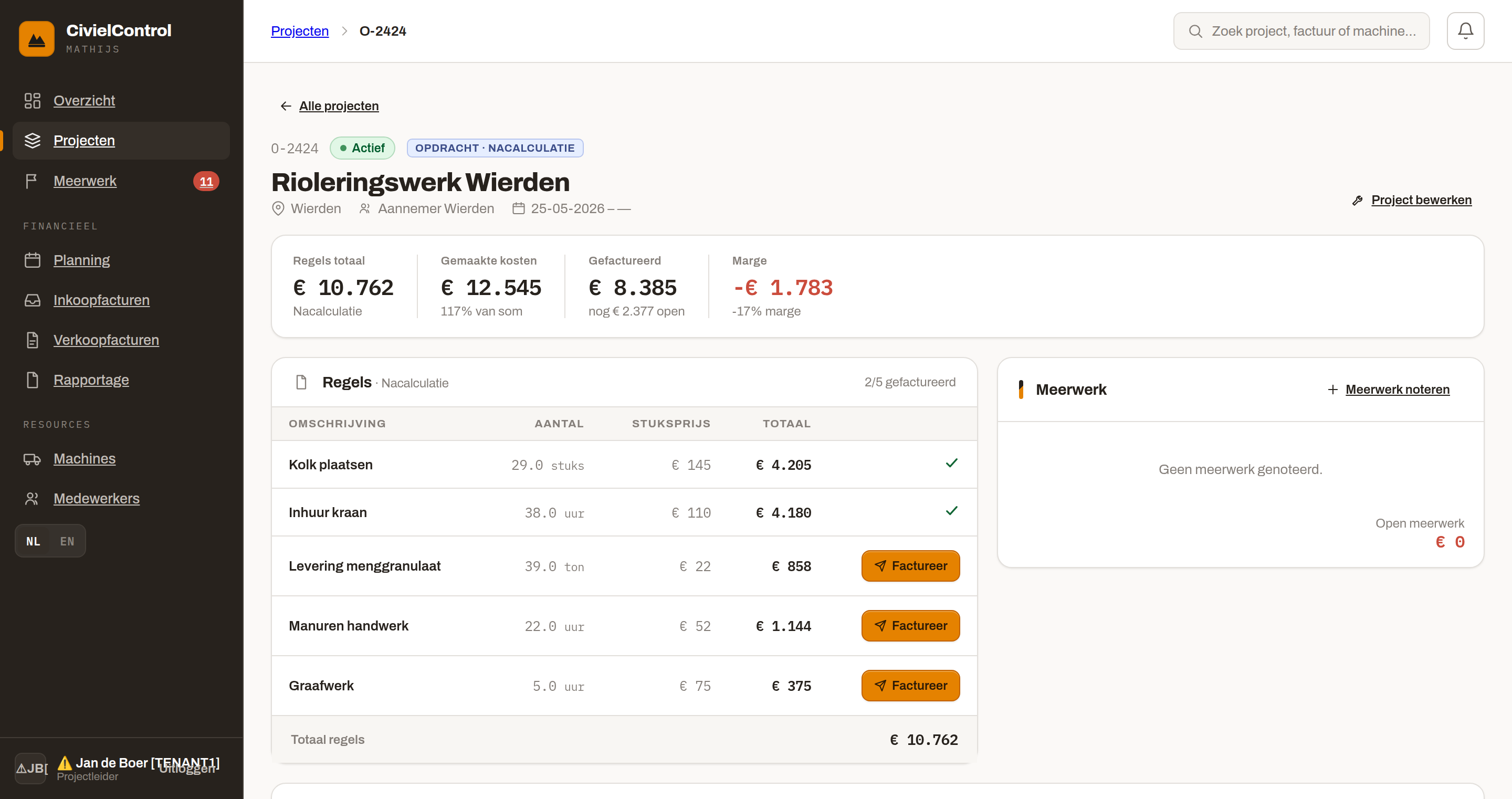Image resolution: width=1512 pixels, height=799 pixels.
Task: Click the JB user avatar
Action: [x=30, y=769]
